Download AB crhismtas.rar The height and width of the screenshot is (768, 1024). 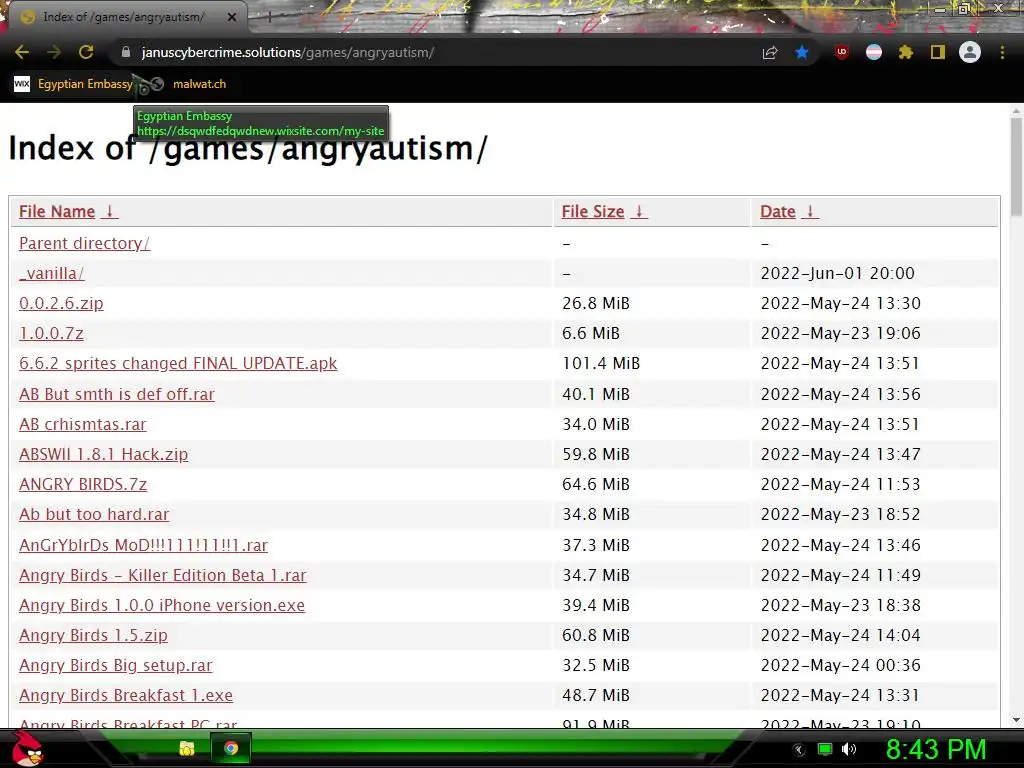point(83,424)
